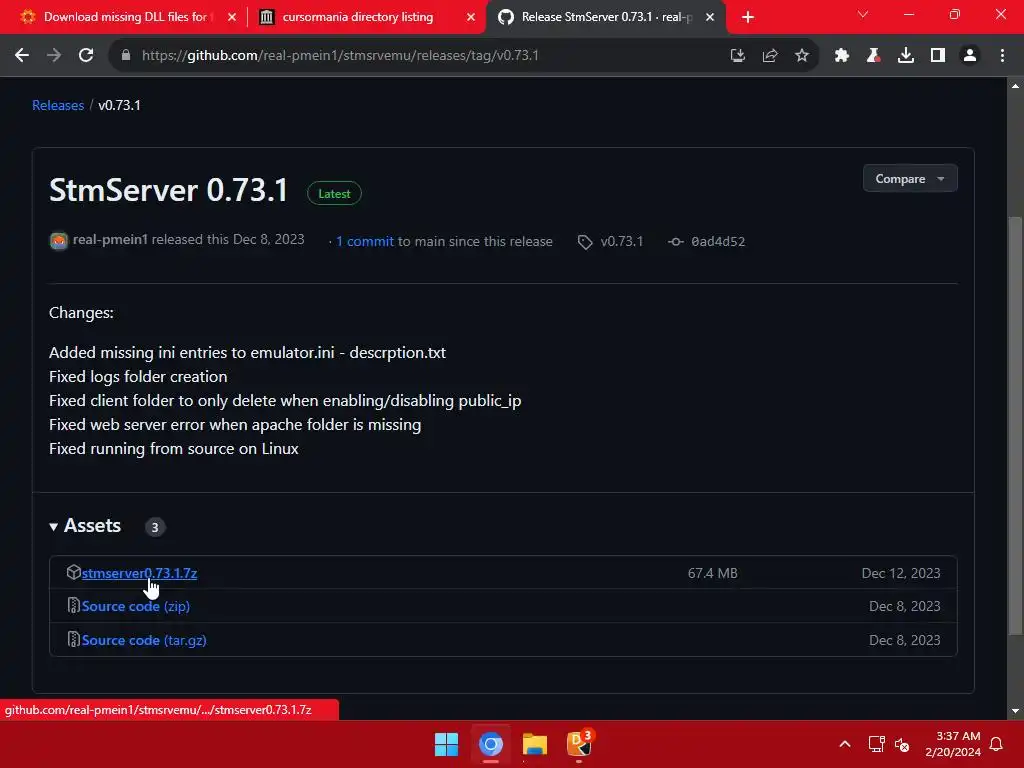This screenshot has height=768, width=1024.
Task: Click the muted volume tray icon
Action: (902, 744)
